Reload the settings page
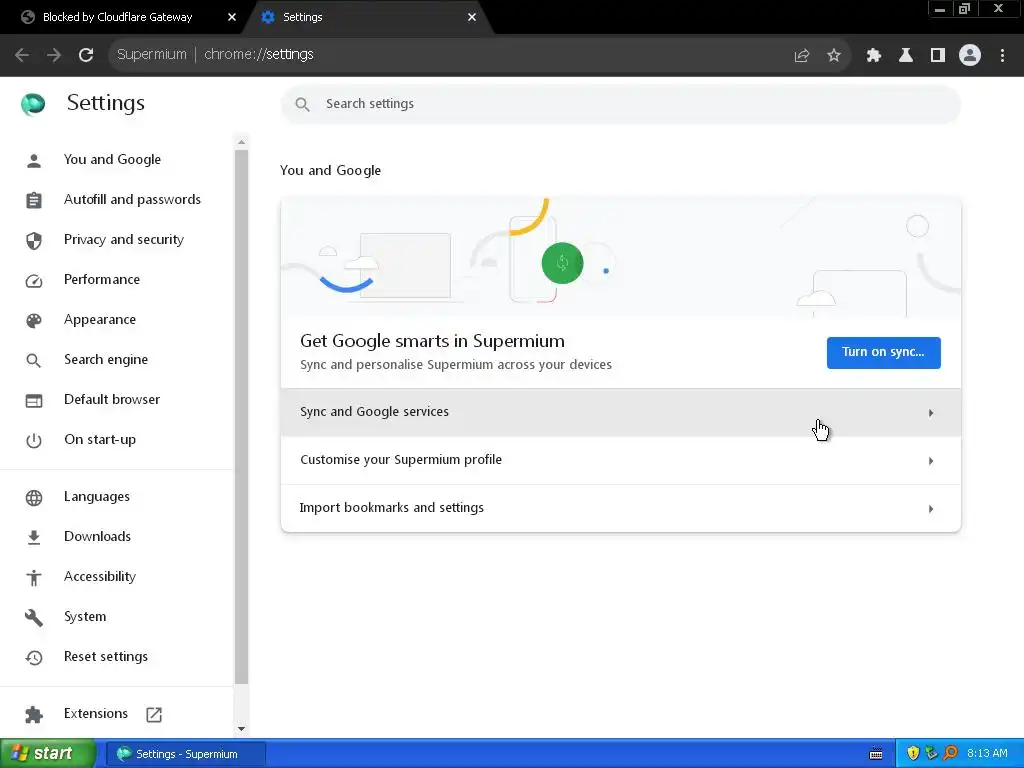 pyautogui.click(x=86, y=55)
